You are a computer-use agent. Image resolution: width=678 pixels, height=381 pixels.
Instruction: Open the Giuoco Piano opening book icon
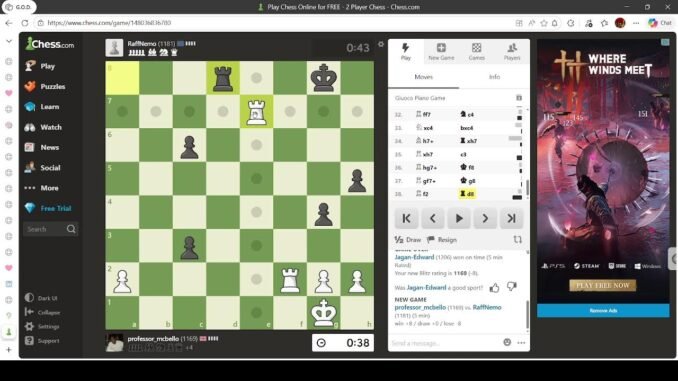pos(519,98)
